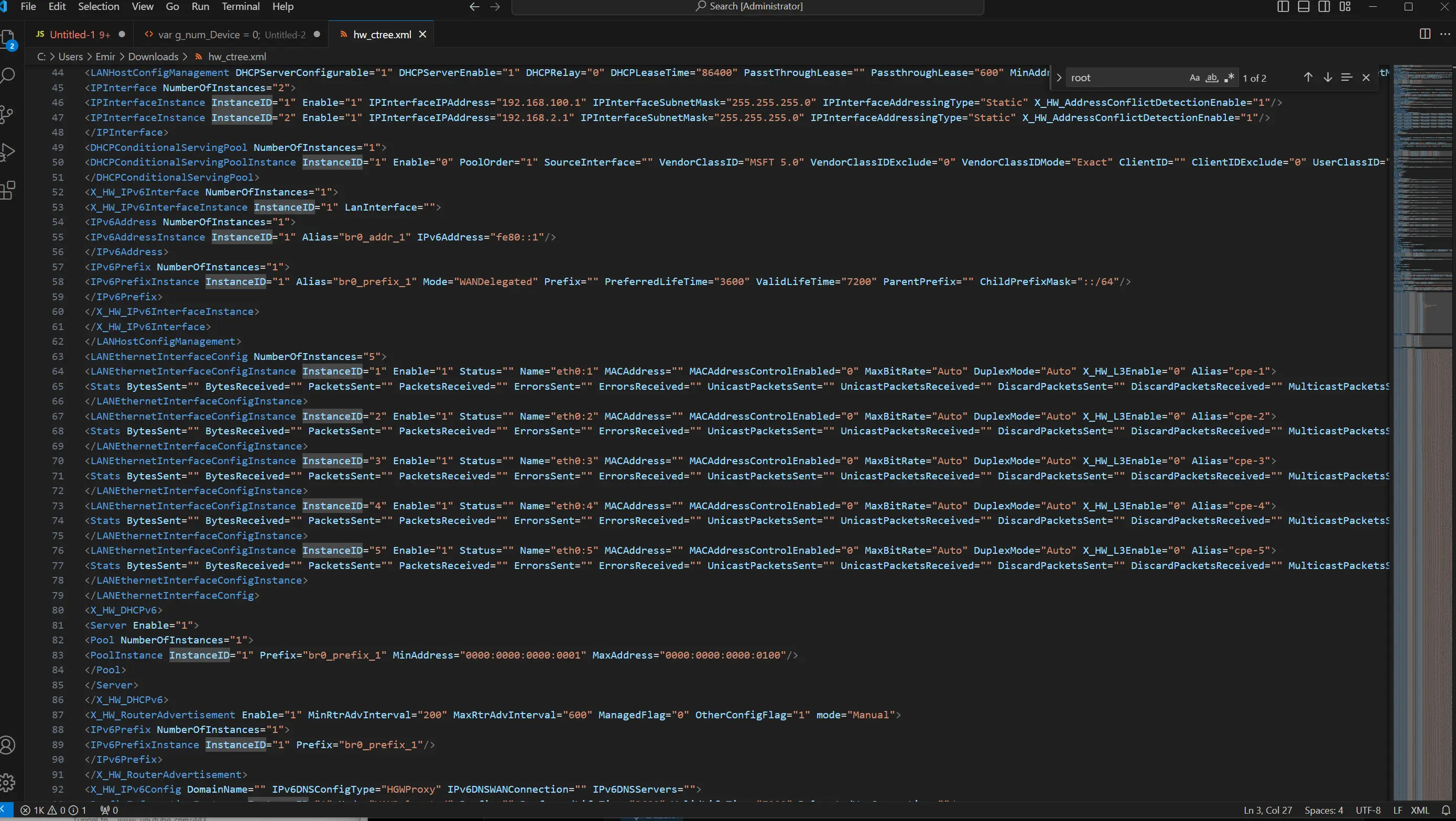The width and height of the screenshot is (1456, 821).
Task: Open forwarded ports status icon
Action: click(x=109, y=811)
